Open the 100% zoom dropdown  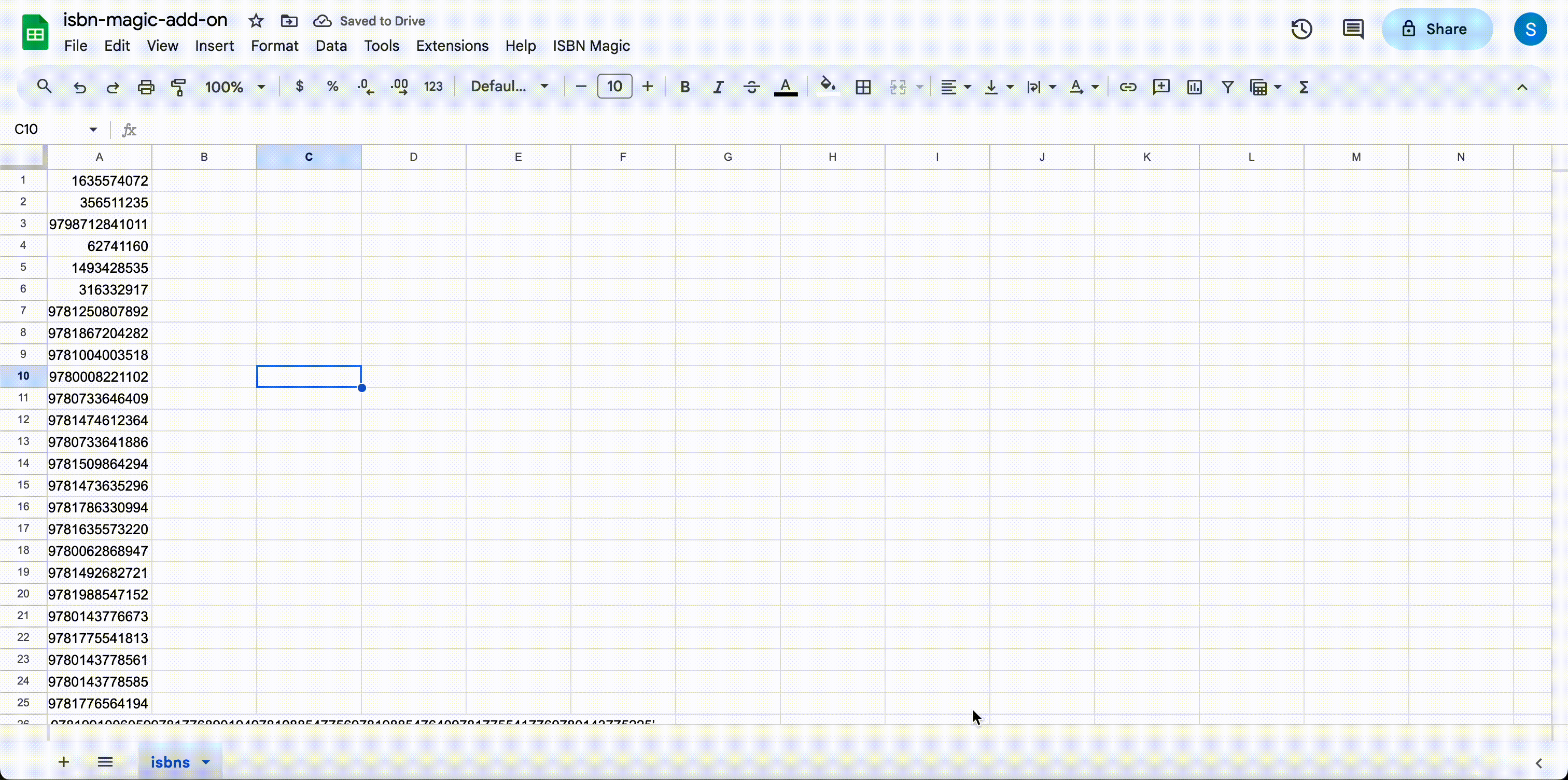[235, 87]
